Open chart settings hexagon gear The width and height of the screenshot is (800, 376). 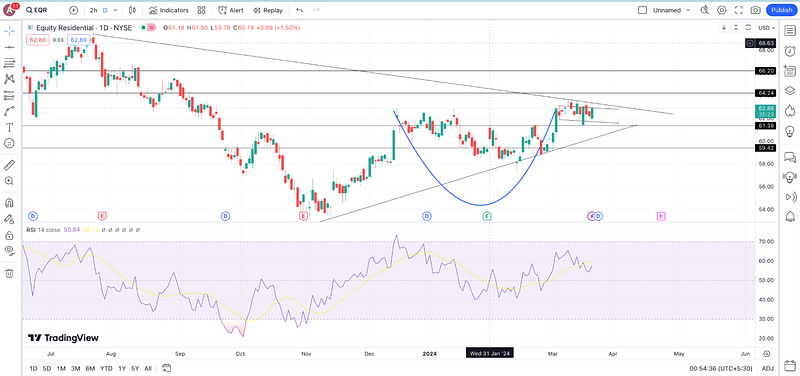(721, 10)
